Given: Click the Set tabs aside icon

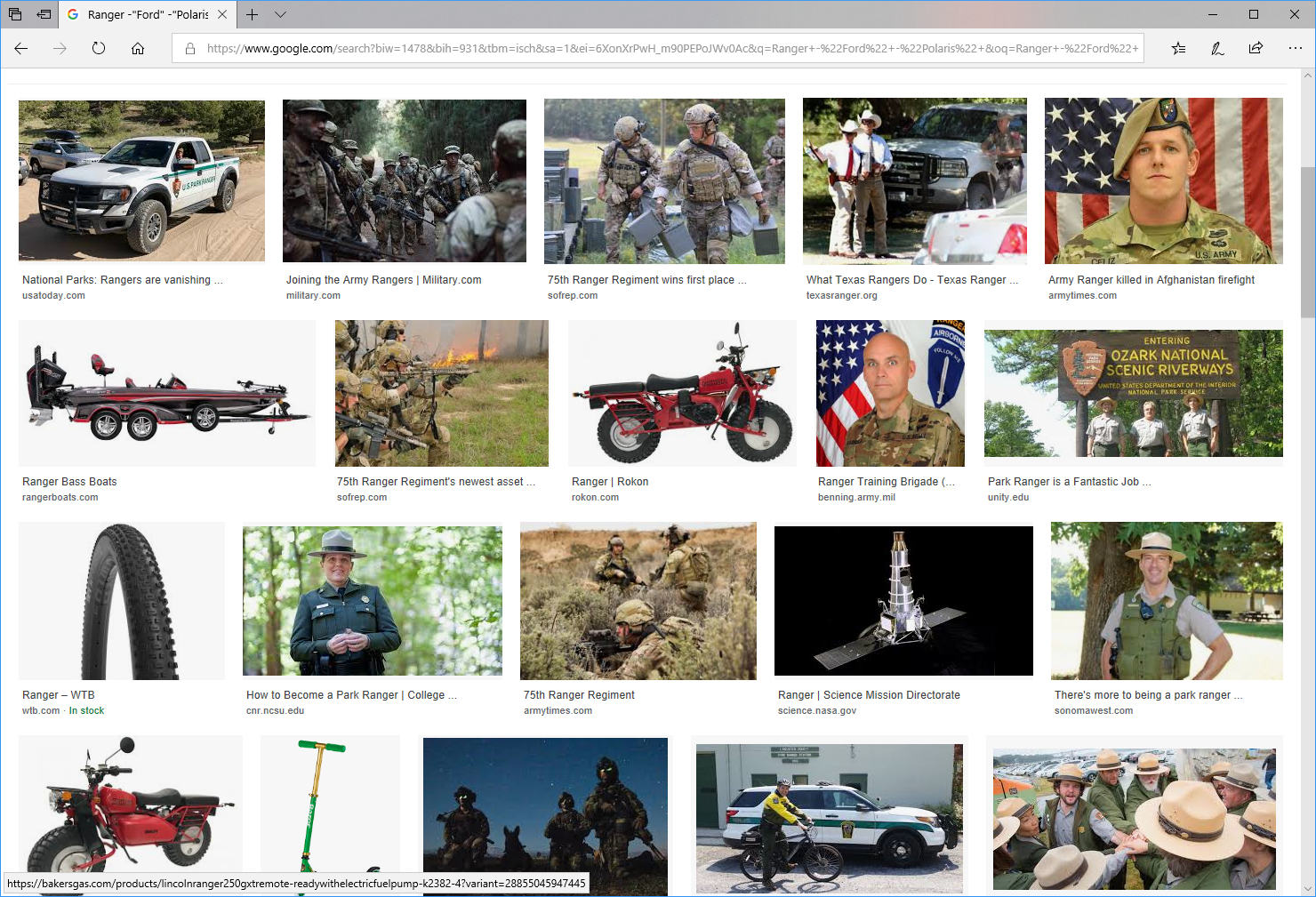Looking at the screenshot, I should [44, 14].
